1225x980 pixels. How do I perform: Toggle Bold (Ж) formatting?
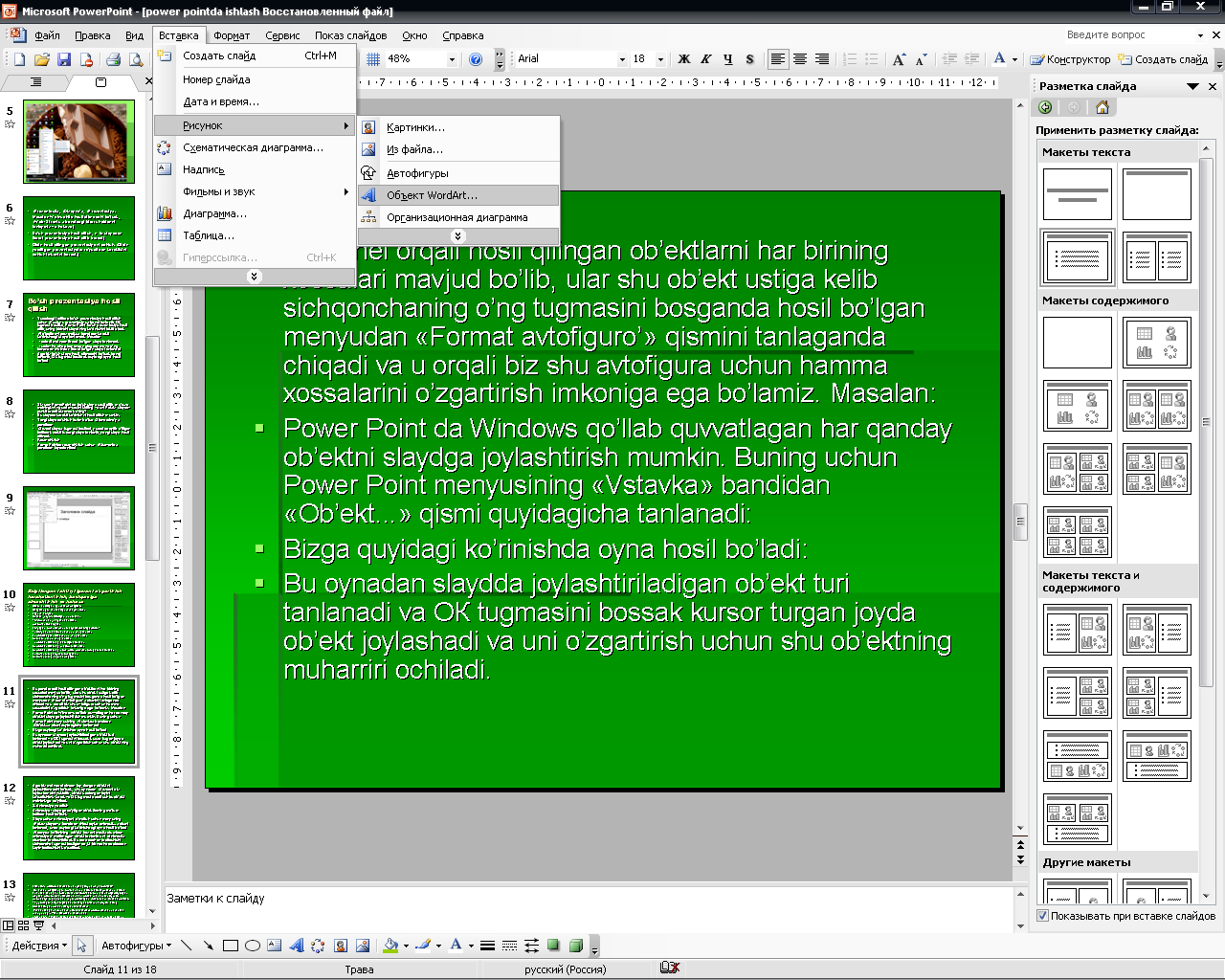(x=683, y=59)
